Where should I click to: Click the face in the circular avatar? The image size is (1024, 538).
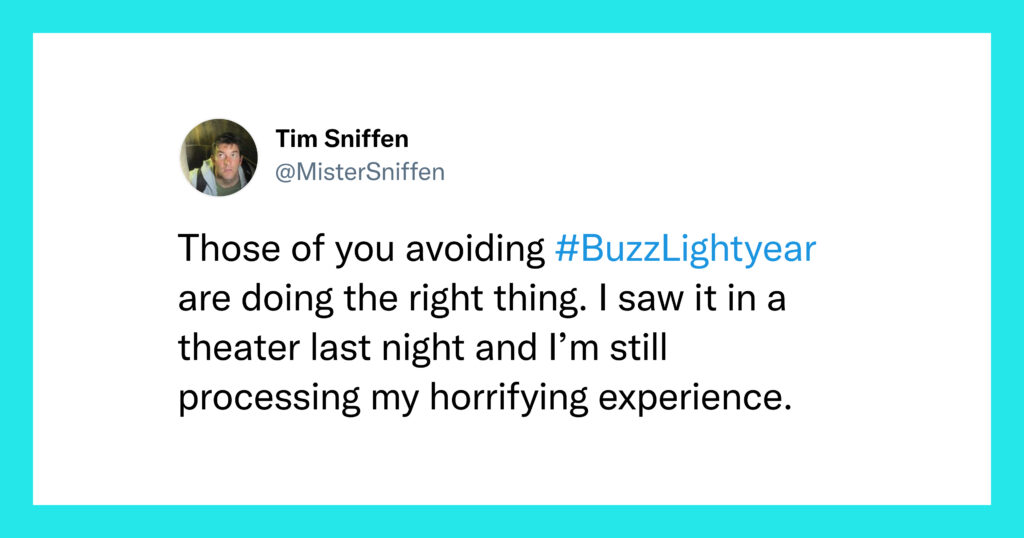pyautogui.click(x=224, y=155)
